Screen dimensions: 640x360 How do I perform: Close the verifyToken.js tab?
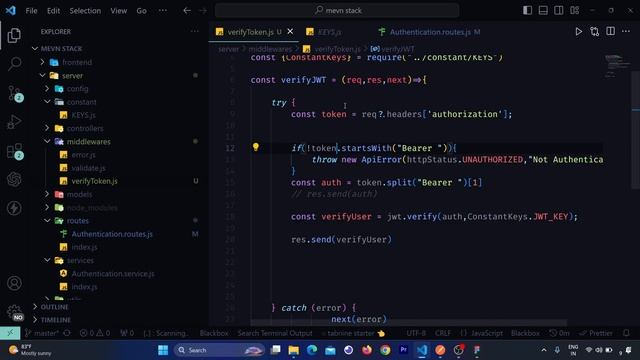click(290, 31)
